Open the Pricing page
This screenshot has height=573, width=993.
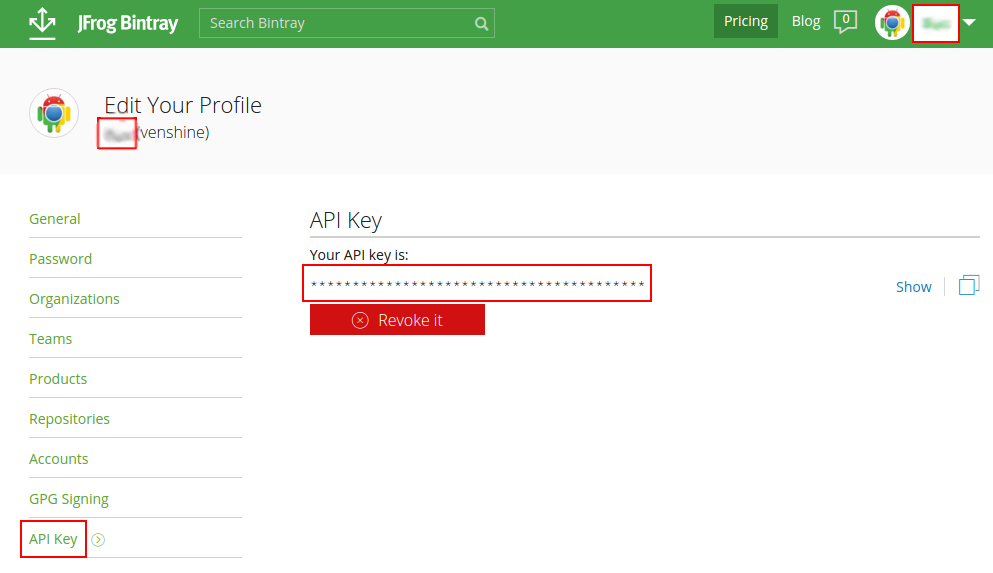pos(745,22)
